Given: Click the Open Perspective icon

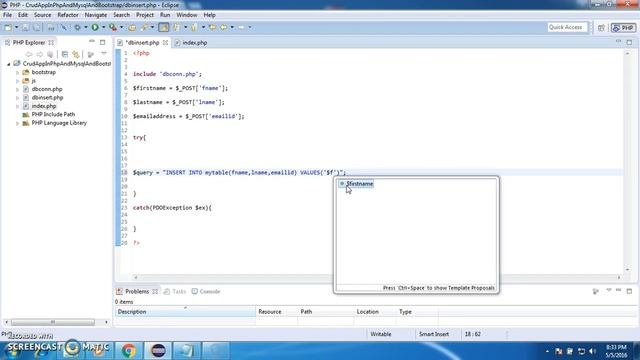Looking at the screenshot, I should point(601,28).
